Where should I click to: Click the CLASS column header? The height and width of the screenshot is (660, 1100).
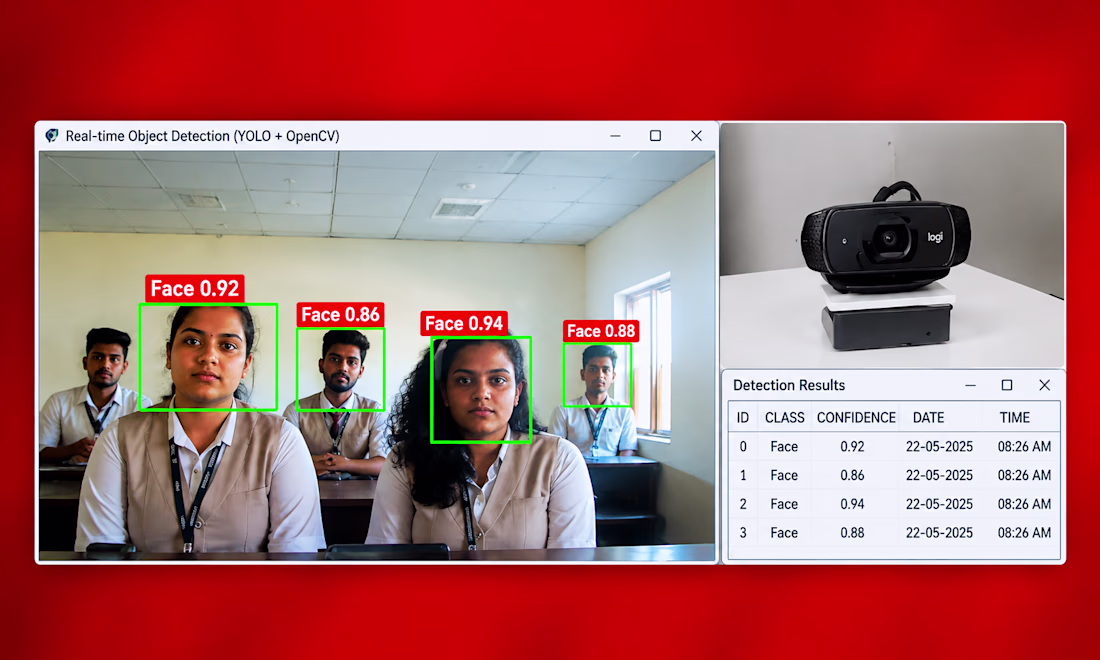pyautogui.click(x=784, y=417)
